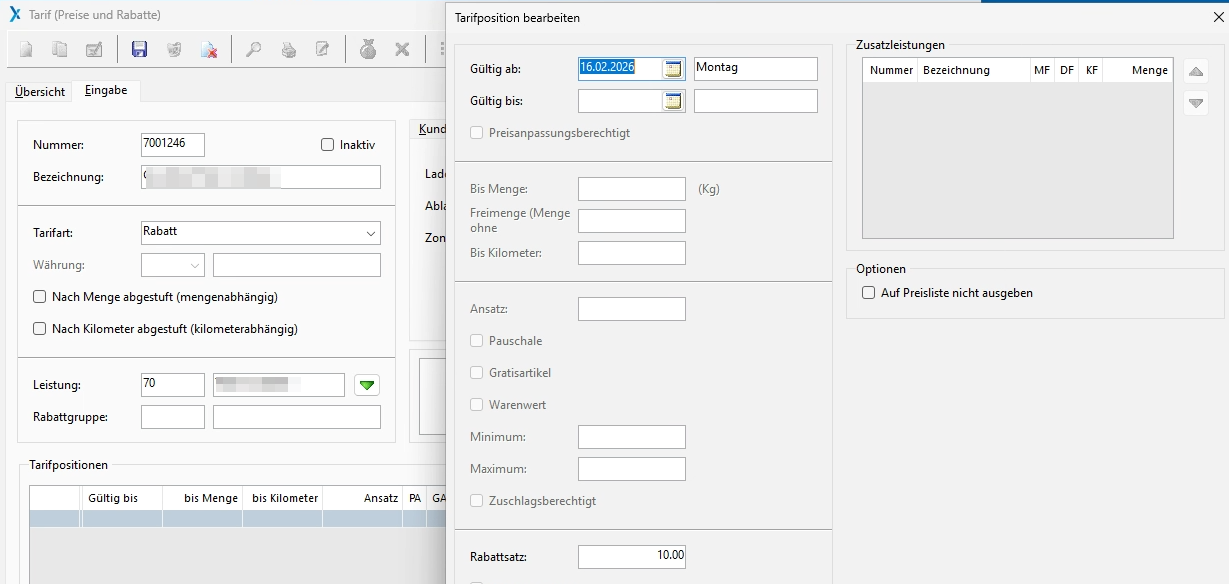
Task: Click the blue floppy disk save icon
Action: (x=139, y=49)
